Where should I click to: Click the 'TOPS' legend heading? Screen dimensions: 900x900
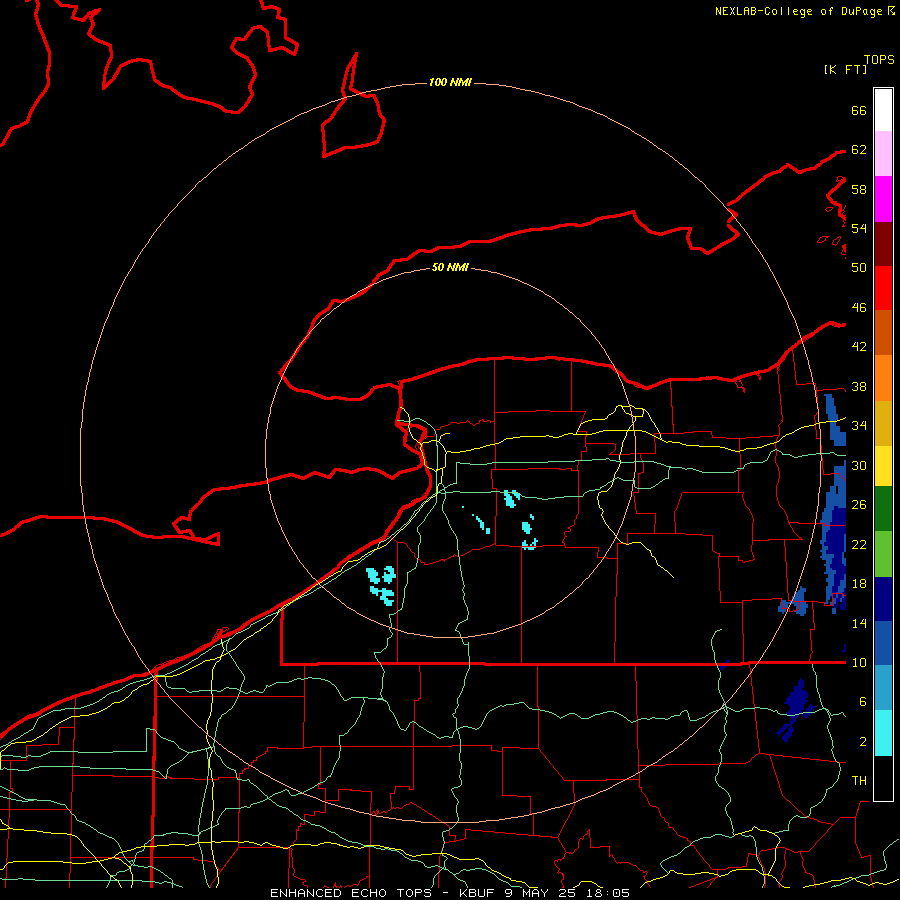coord(879,60)
